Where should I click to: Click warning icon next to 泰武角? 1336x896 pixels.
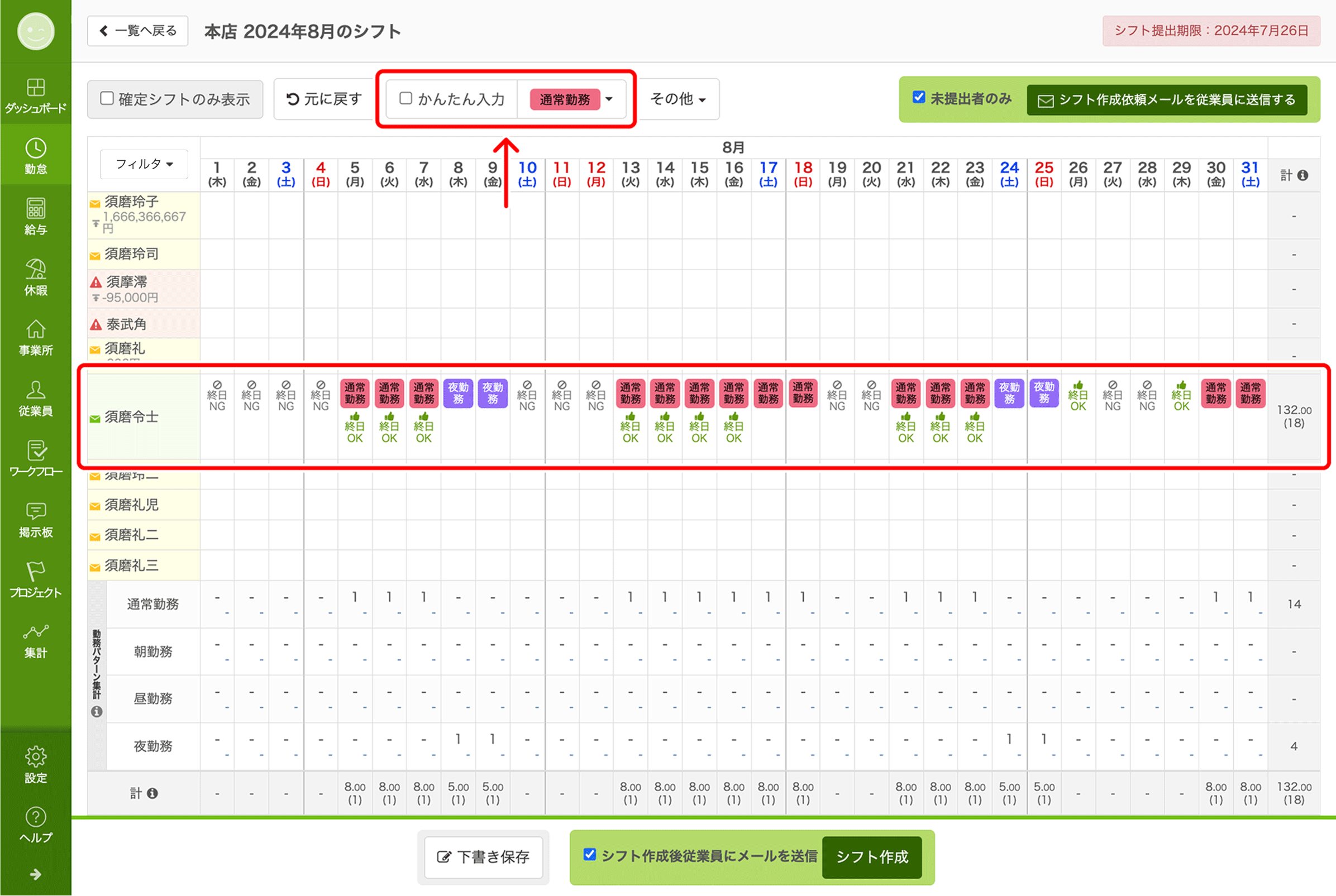(96, 324)
